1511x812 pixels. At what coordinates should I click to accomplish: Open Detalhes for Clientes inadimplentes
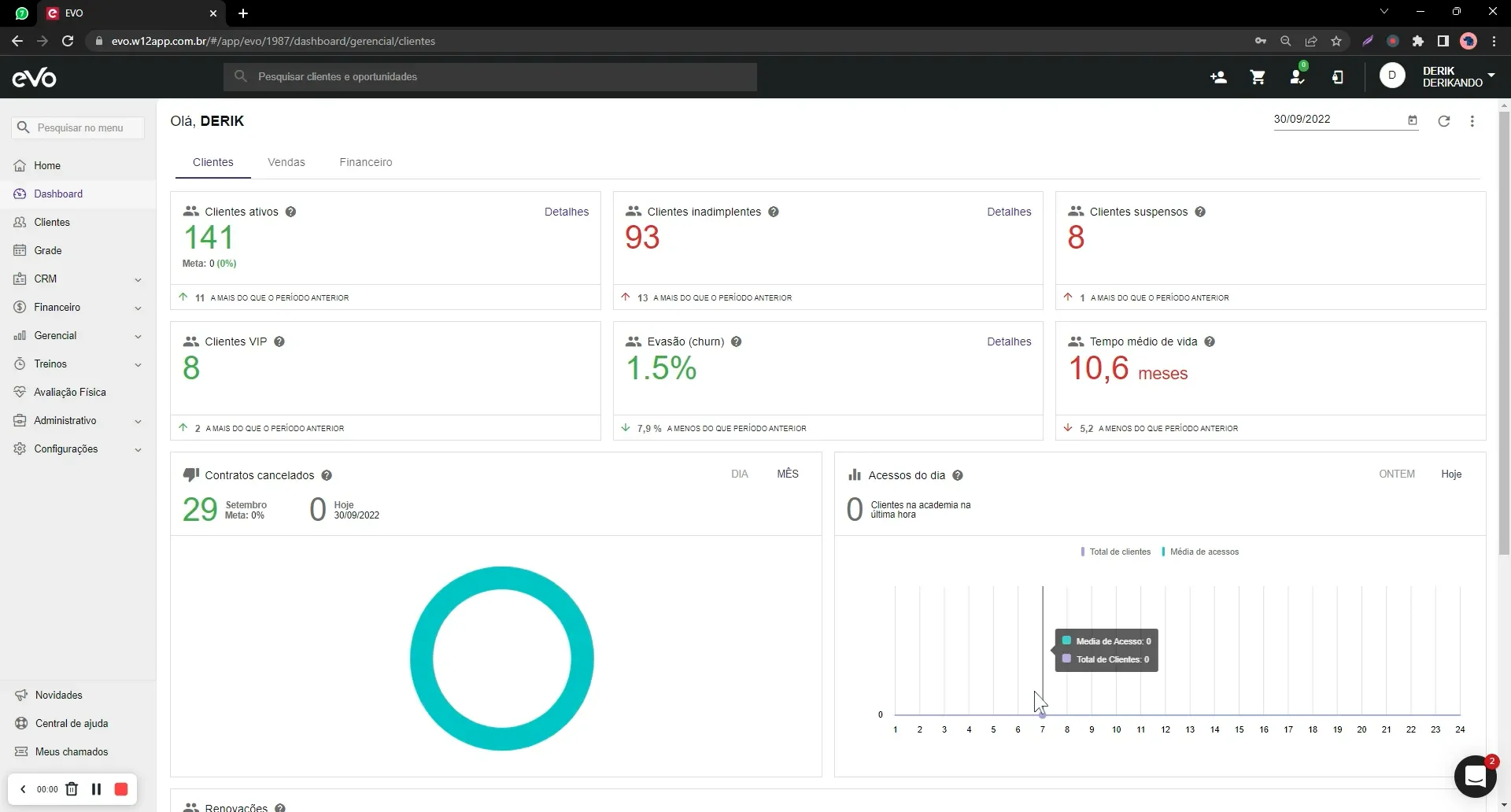coord(1008,212)
